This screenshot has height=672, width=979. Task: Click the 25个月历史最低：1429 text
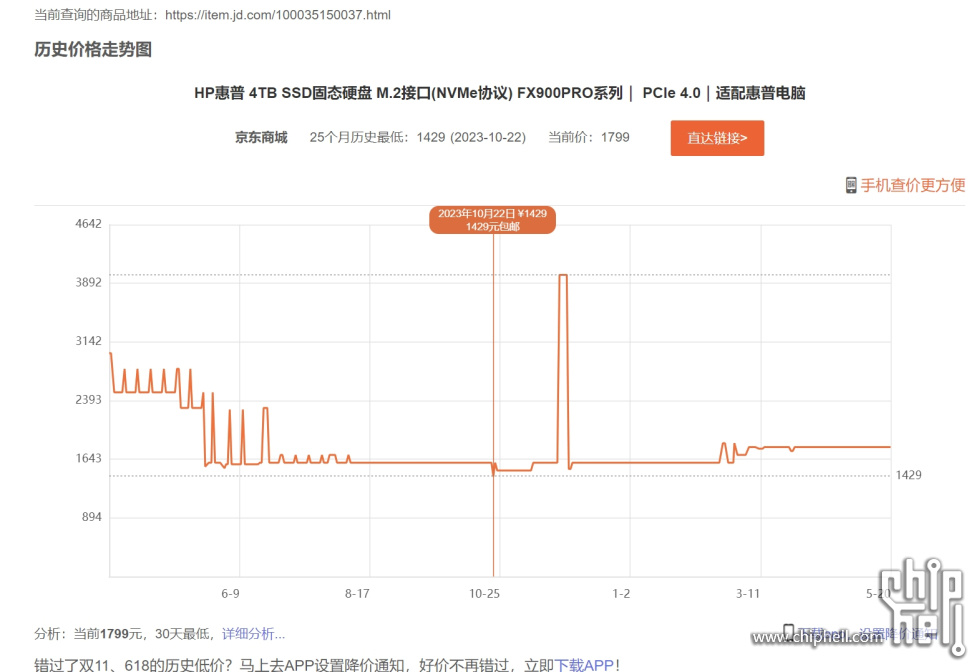coord(418,137)
